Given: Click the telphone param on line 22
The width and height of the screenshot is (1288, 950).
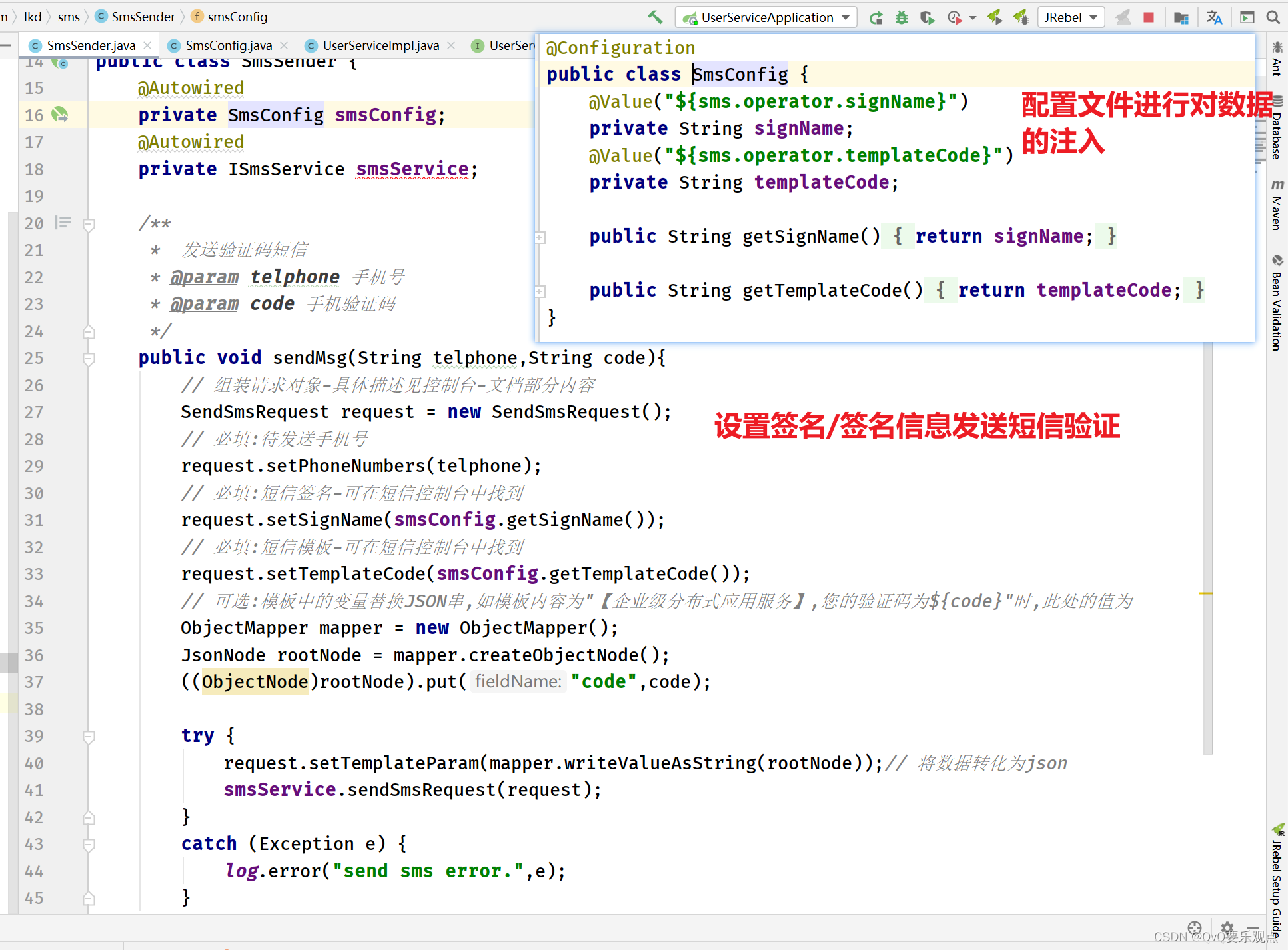Looking at the screenshot, I should pos(295,277).
